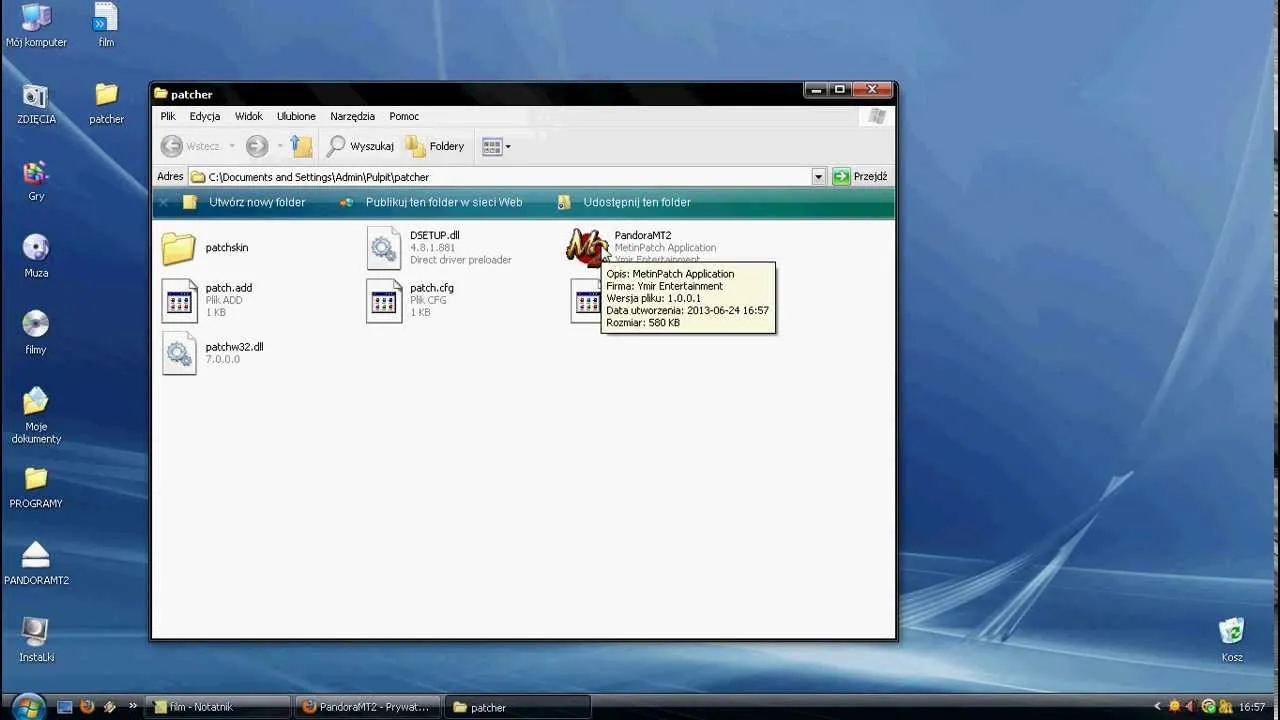Click Udostępnij ten folder link
This screenshot has height=720, width=1280.
click(x=624, y=202)
